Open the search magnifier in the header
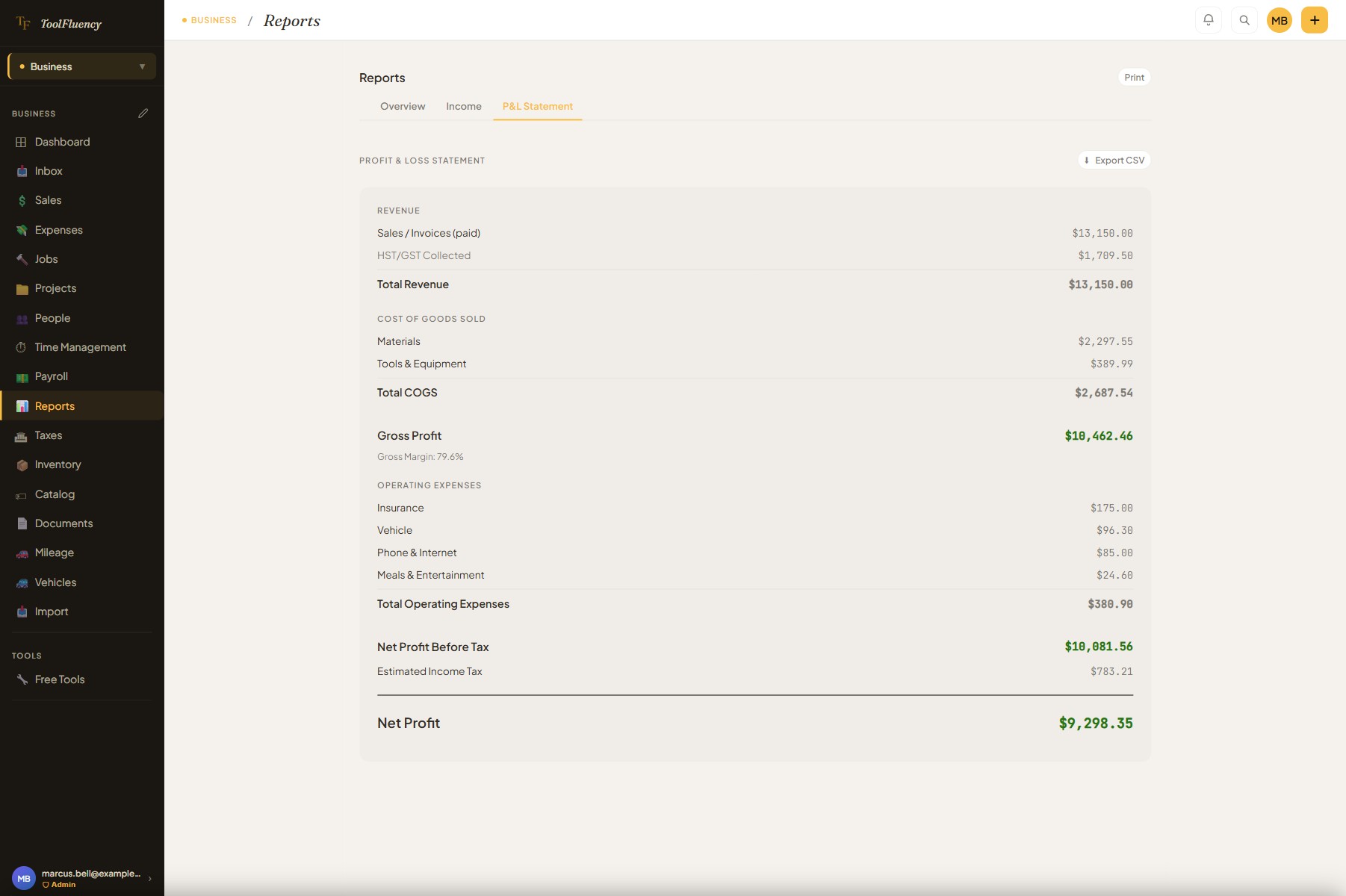This screenshot has width=1346, height=896. pyautogui.click(x=1244, y=20)
